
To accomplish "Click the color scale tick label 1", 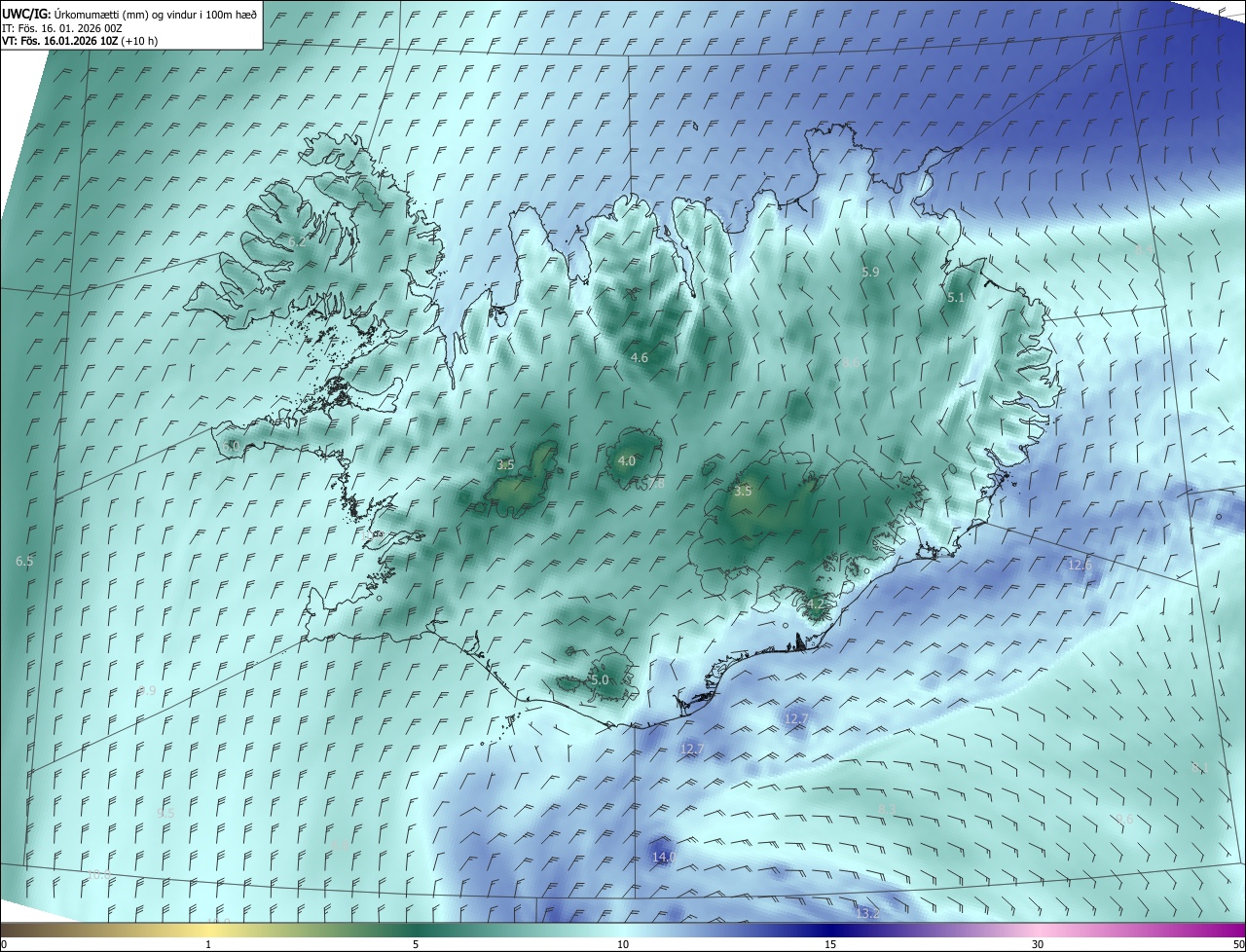I will (208, 944).
